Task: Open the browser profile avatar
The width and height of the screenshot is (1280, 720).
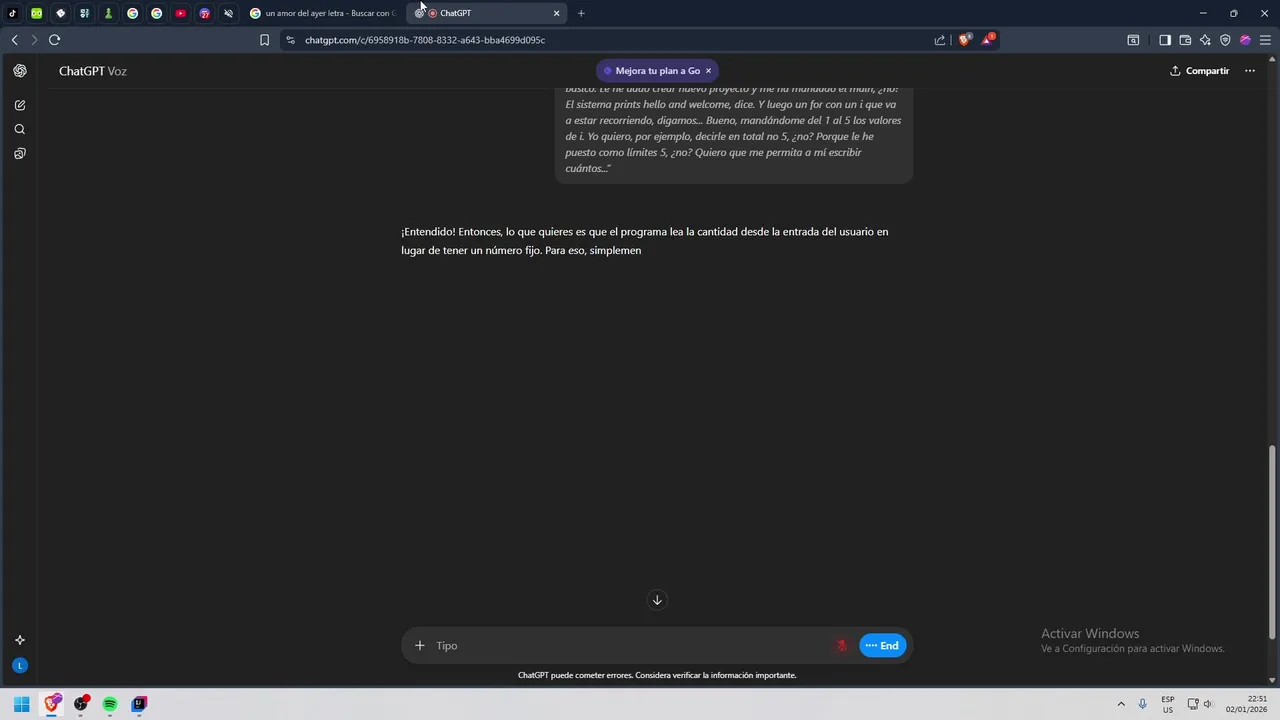Action: click(1245, 40)
